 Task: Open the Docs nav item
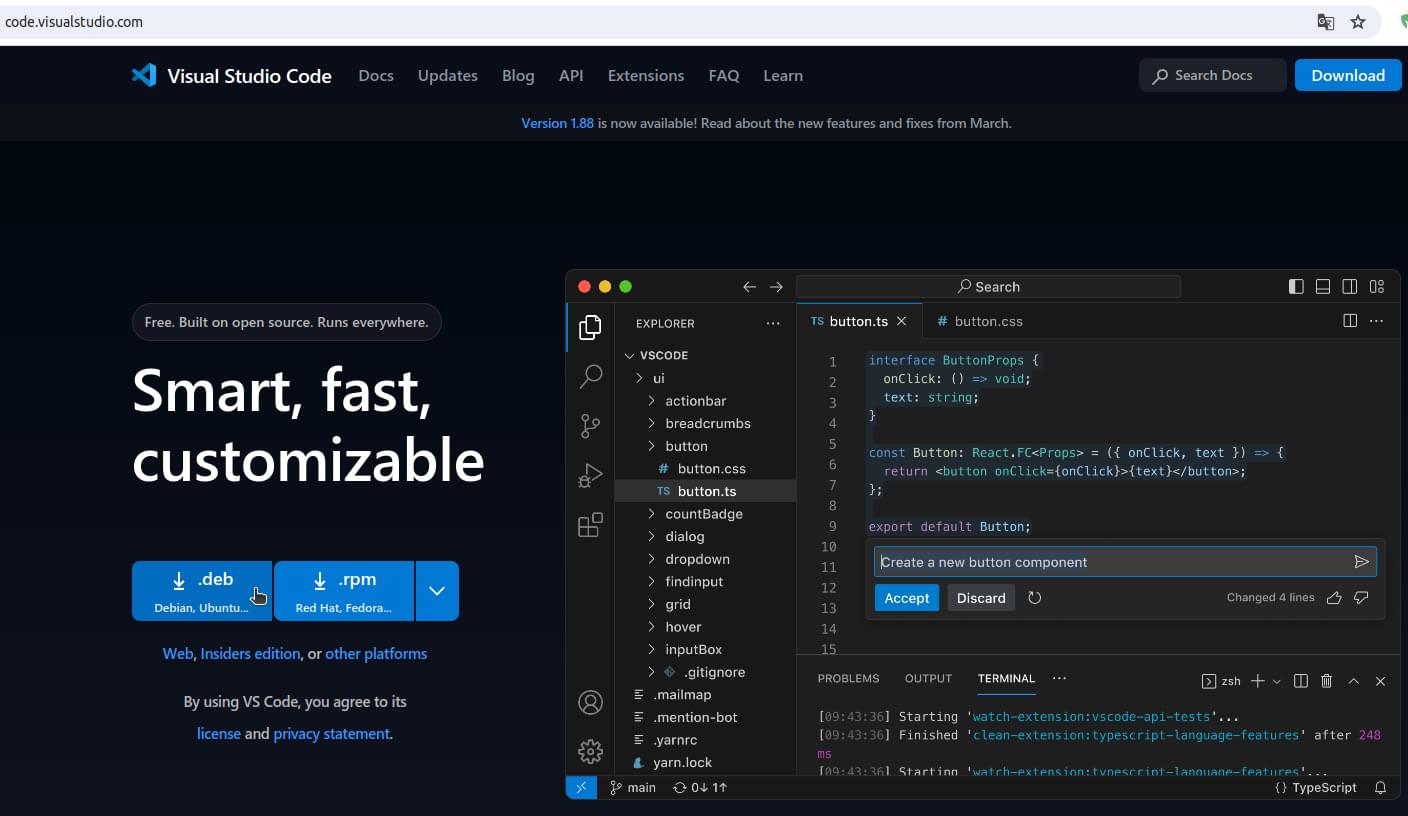coord(376,75)
